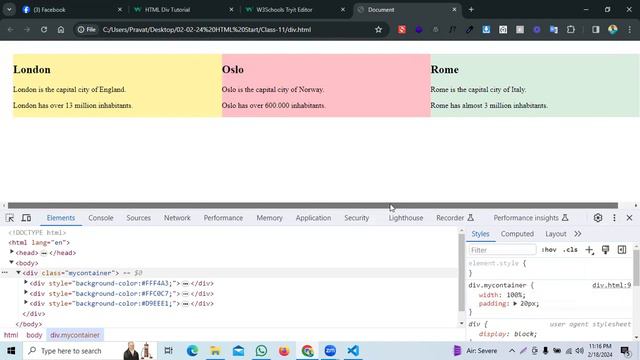640x360 pixels.
Task: Switch to the Layout pane
Action: (x=556, y=234)
